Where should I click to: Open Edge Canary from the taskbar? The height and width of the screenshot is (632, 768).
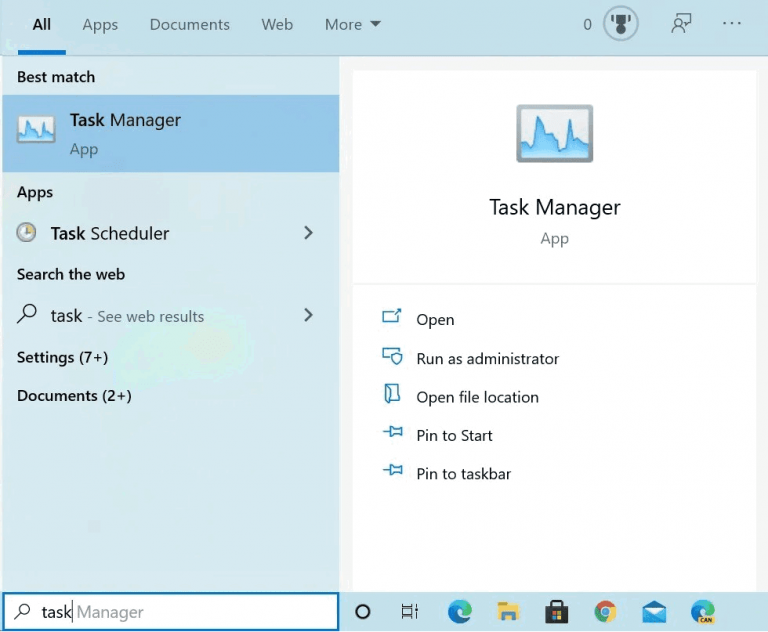click(703, 611)
